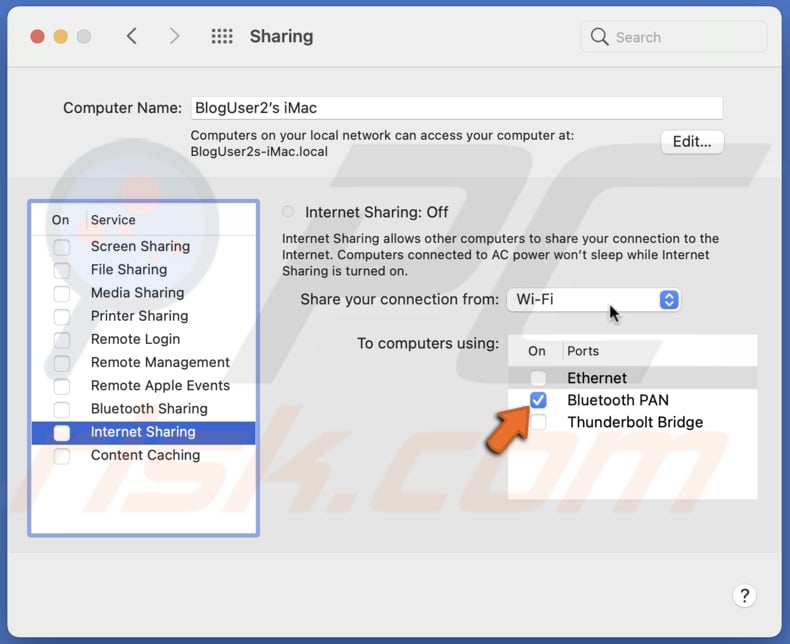Select Printer Sharing in the service list

(139, 316)
